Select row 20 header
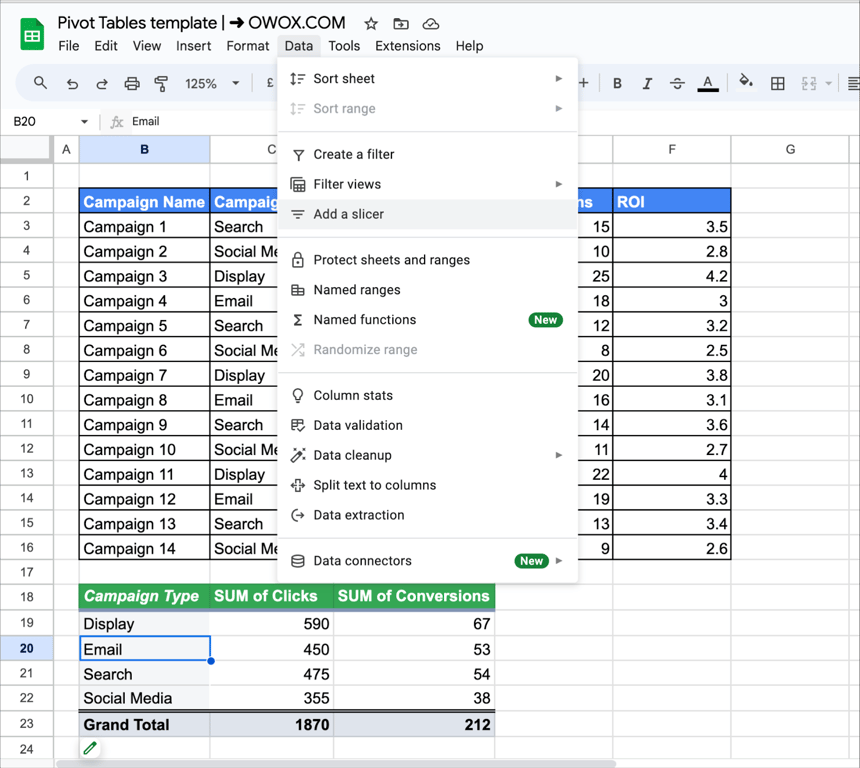Screen dimensions: 860x768 pyautogui.click(x=26, y=648)
